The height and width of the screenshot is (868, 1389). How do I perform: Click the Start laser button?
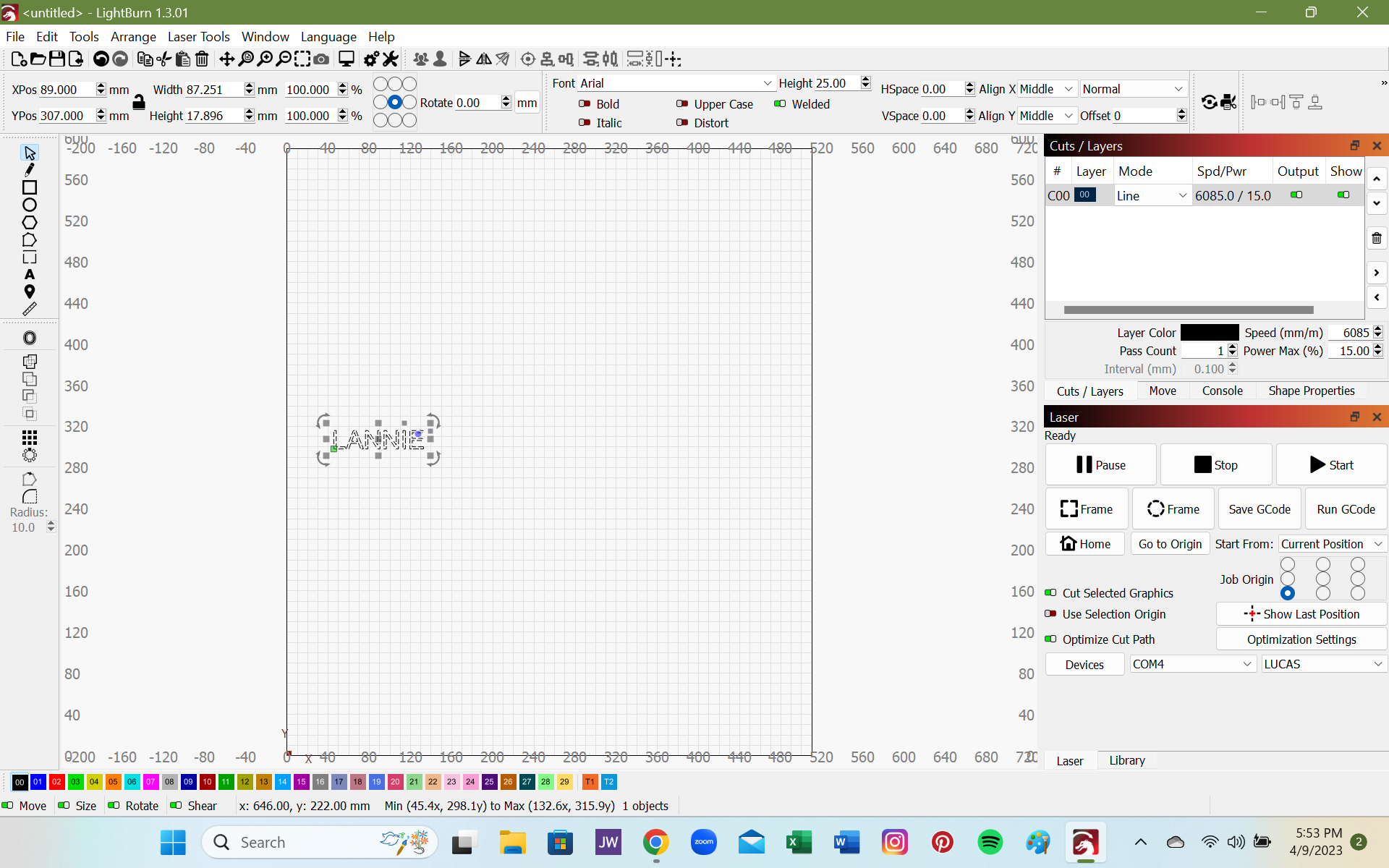(x=1330, y=464)
